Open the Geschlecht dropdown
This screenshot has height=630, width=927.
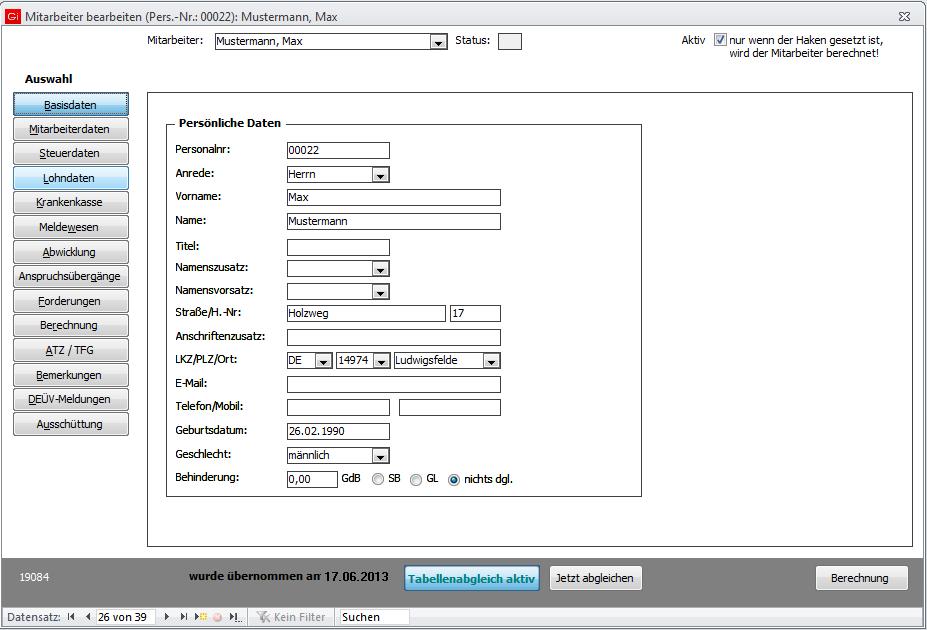coord(380,456)
